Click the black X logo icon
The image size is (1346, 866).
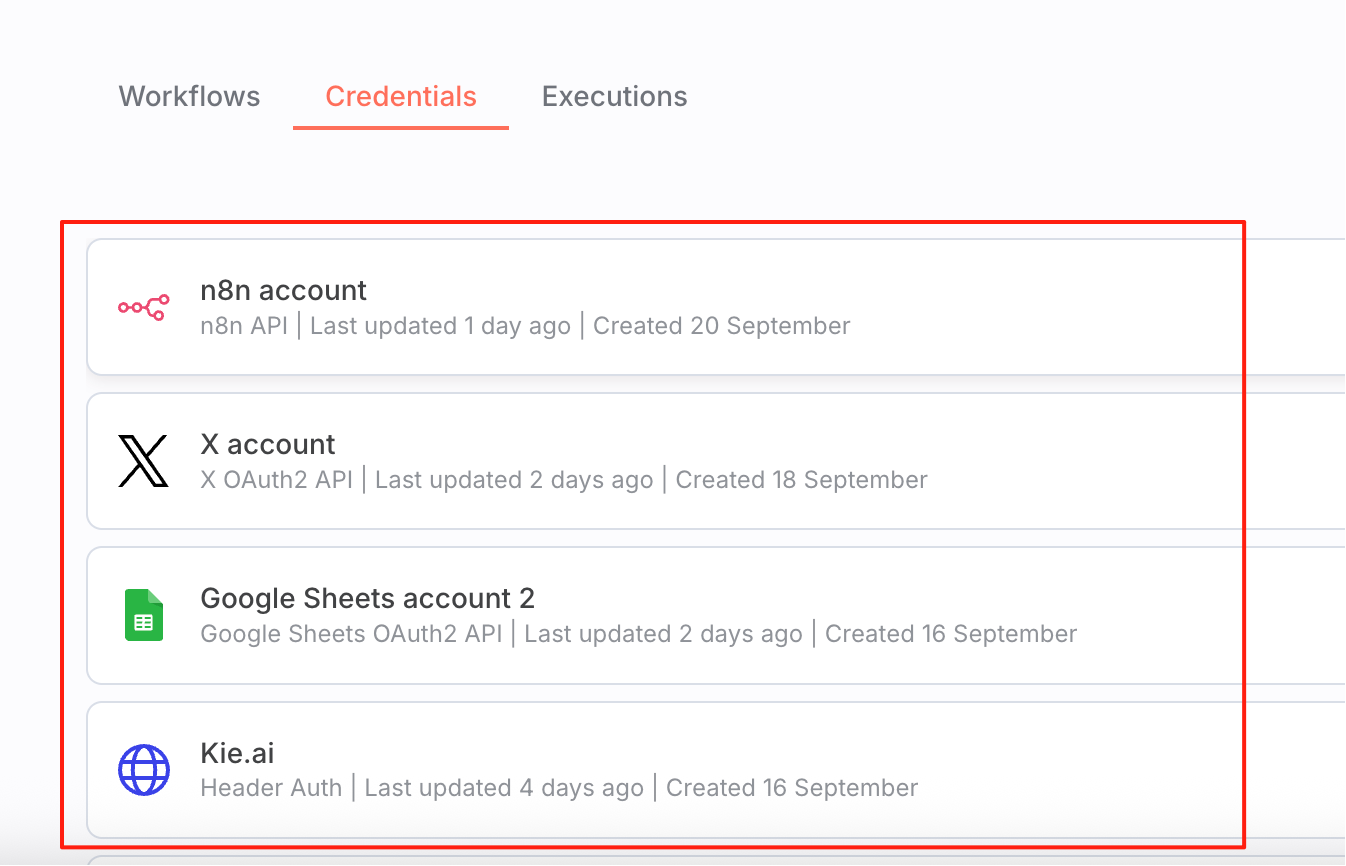(143, 461)
